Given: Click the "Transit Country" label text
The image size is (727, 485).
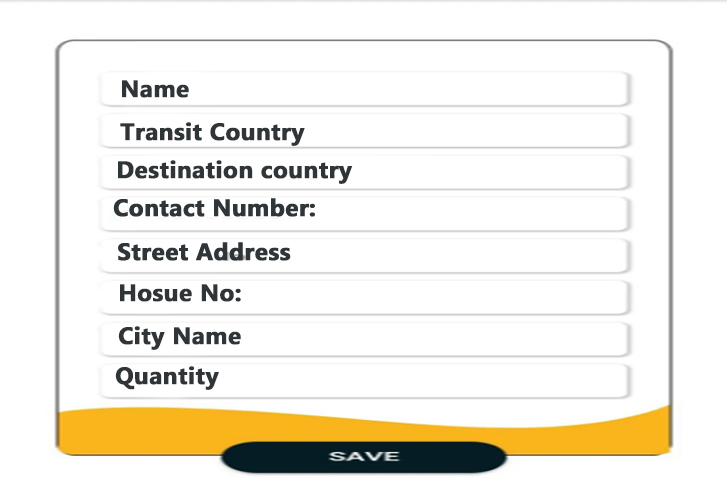Looking at the screenshot, I should point(212,132).
